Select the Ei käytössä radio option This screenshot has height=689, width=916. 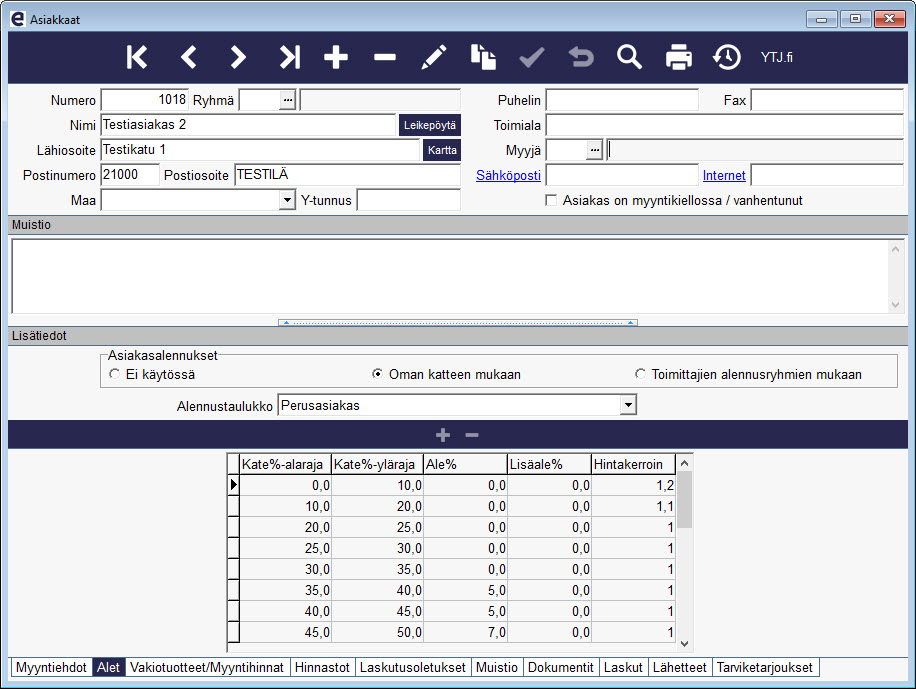click(x=114, y=374)
